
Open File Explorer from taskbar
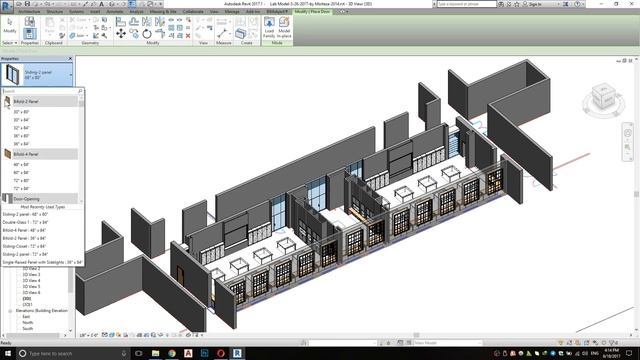point(156,353)
